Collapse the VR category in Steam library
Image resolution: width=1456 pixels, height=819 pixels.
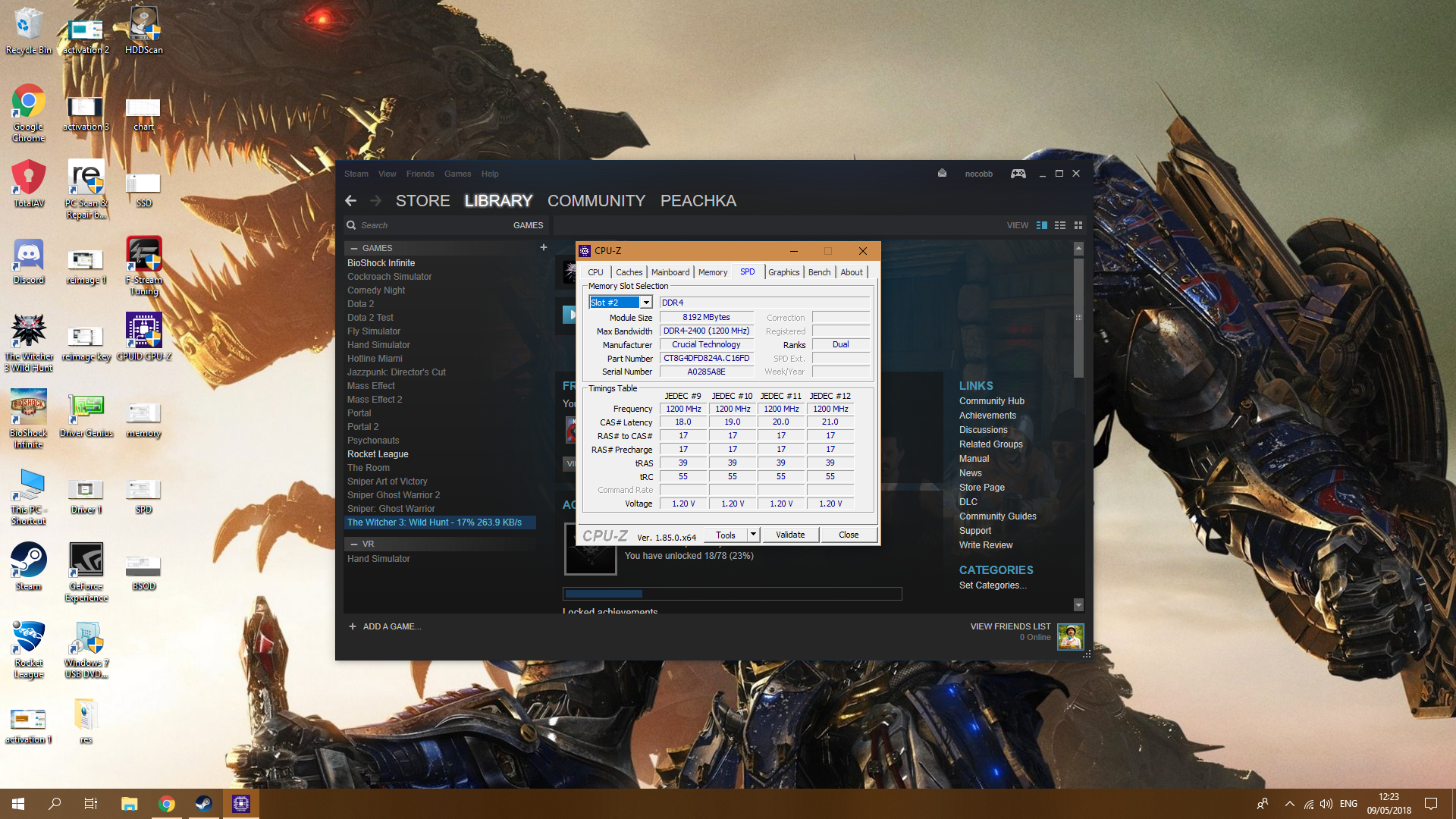click(x=354, y=544)
